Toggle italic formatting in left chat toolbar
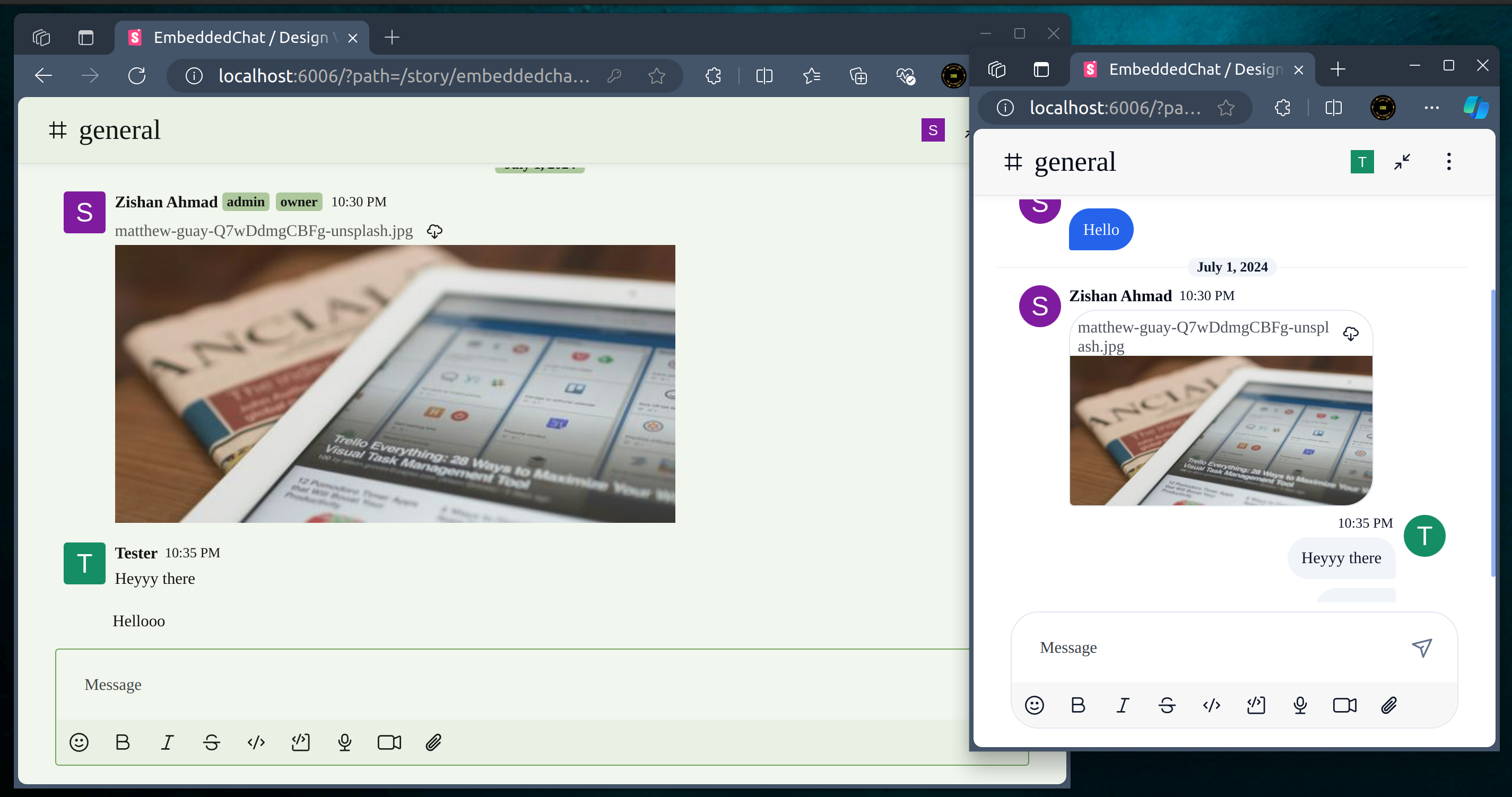Screen dimensions: 1512x797 click(167, 742)
